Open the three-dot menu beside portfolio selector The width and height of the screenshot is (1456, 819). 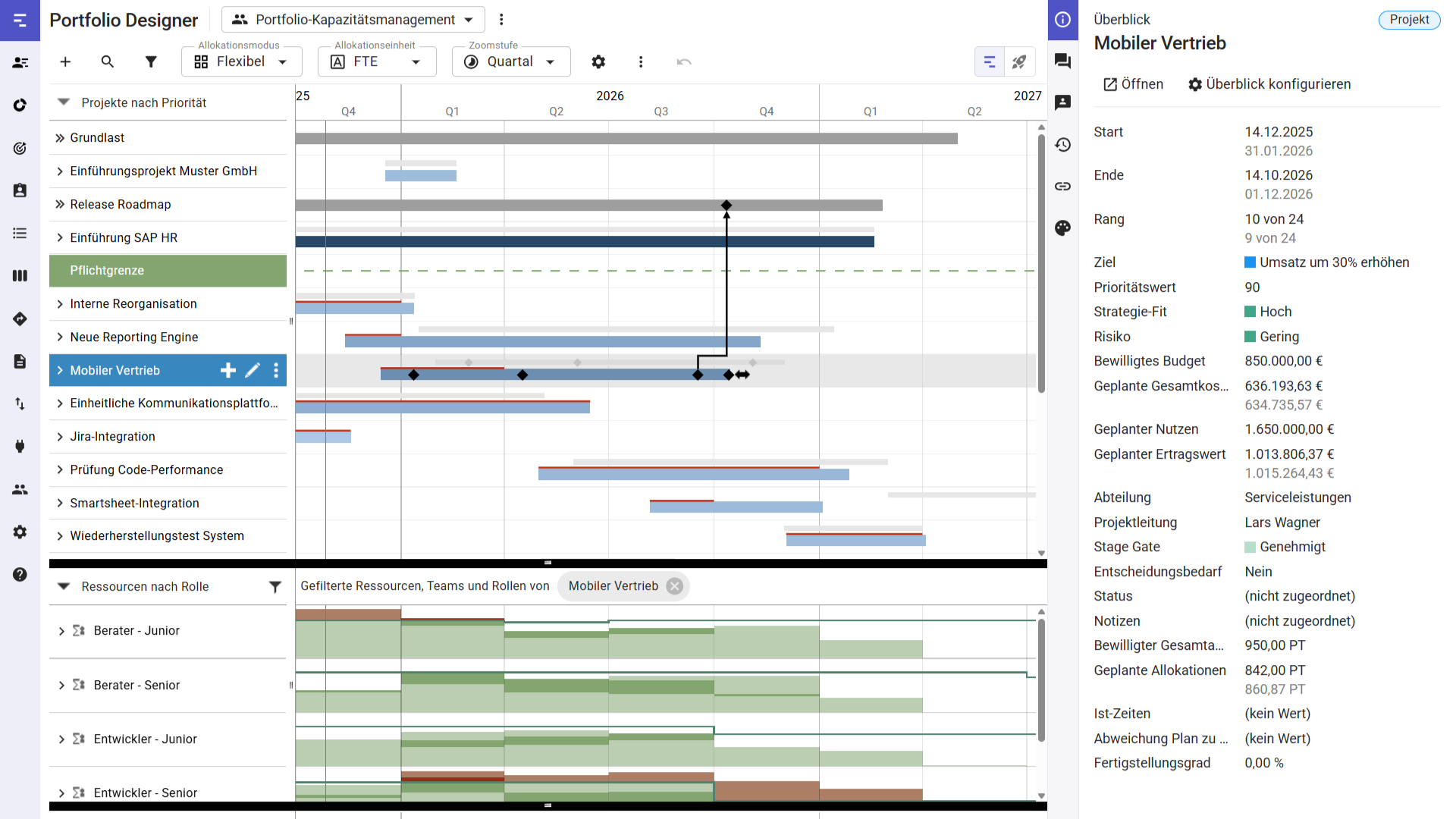click(x=501, y=20)
